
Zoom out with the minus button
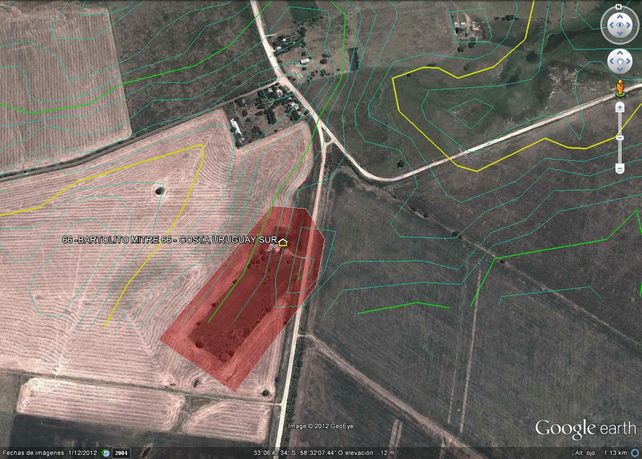click(620, 168)
